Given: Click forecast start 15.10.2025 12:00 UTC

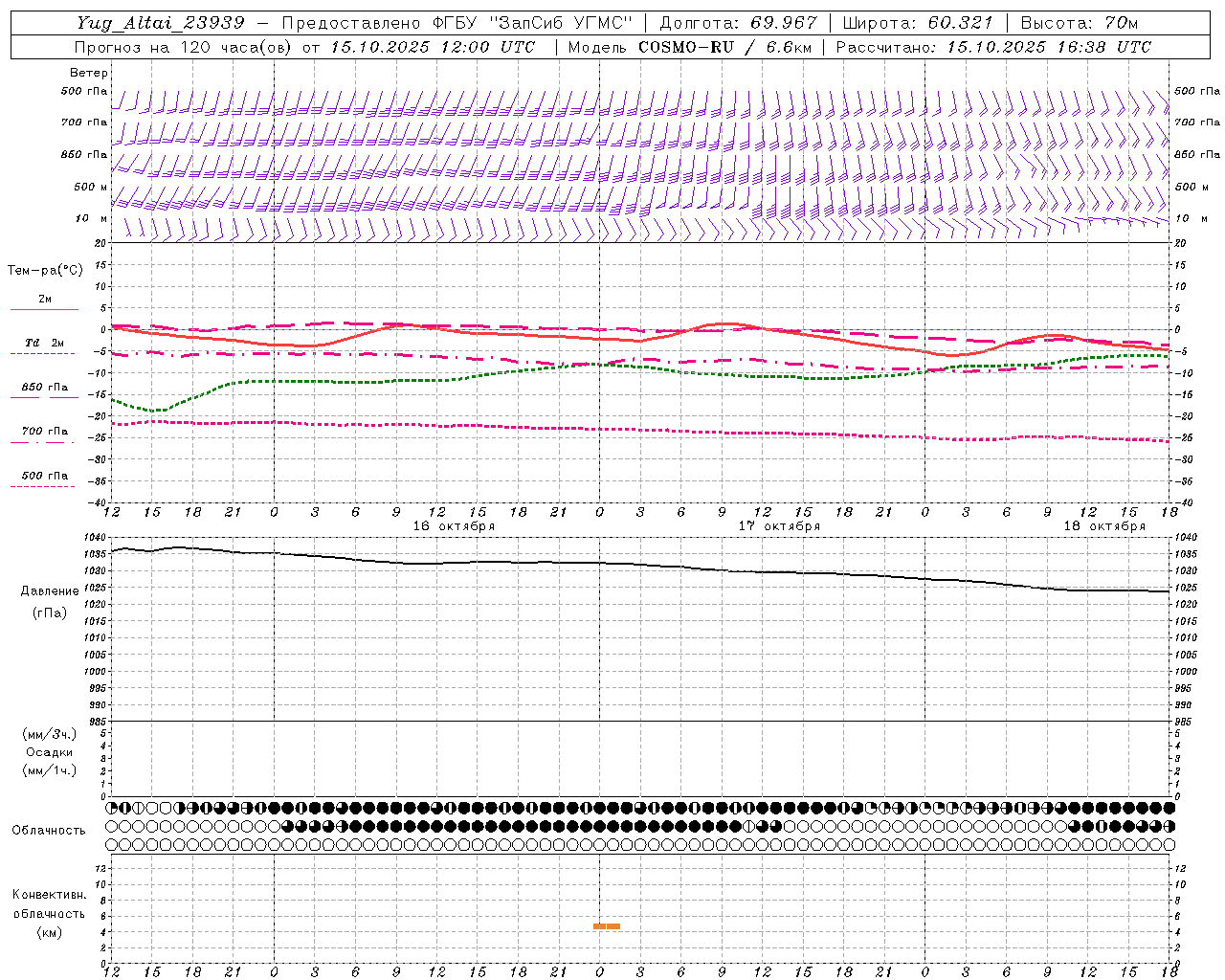Looking at the screenshot, I should coord(433,47).
